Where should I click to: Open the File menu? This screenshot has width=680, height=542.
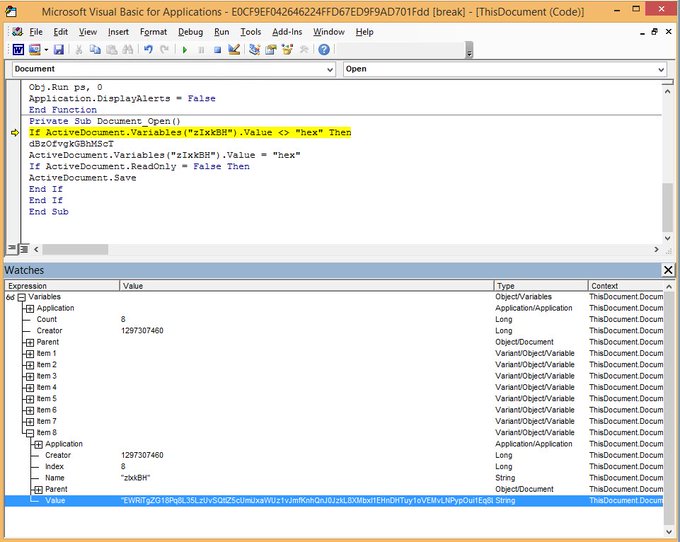point(36,32)
